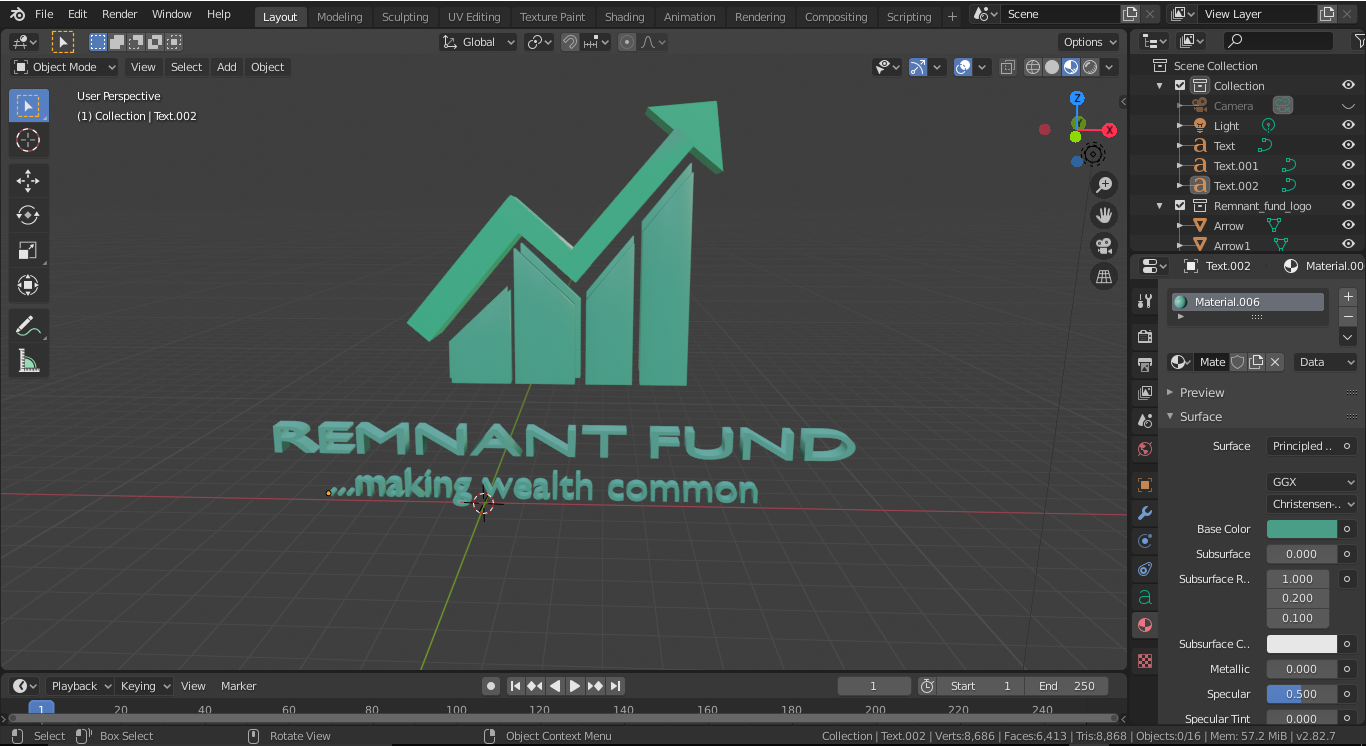Select the Move tool
The height and width of the screenshot is (746, 1366).
click(28, 181)
